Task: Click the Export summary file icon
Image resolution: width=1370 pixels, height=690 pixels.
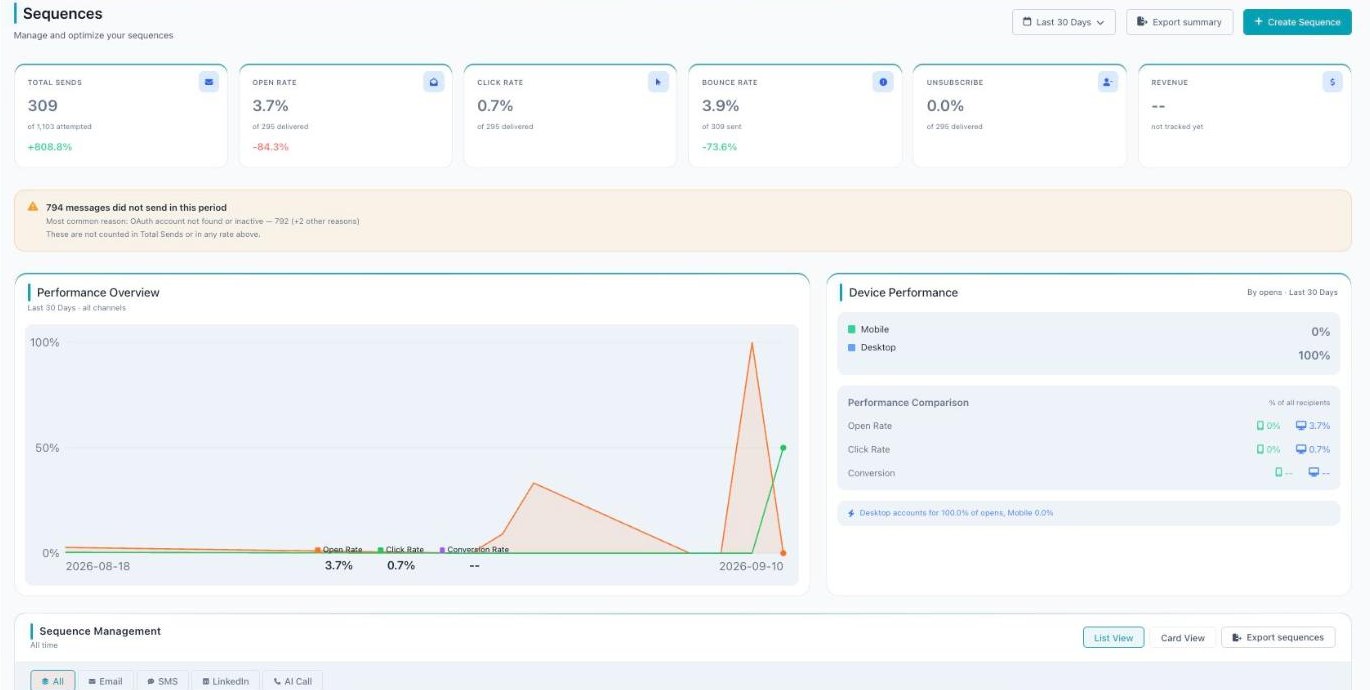Action: 1142,22
